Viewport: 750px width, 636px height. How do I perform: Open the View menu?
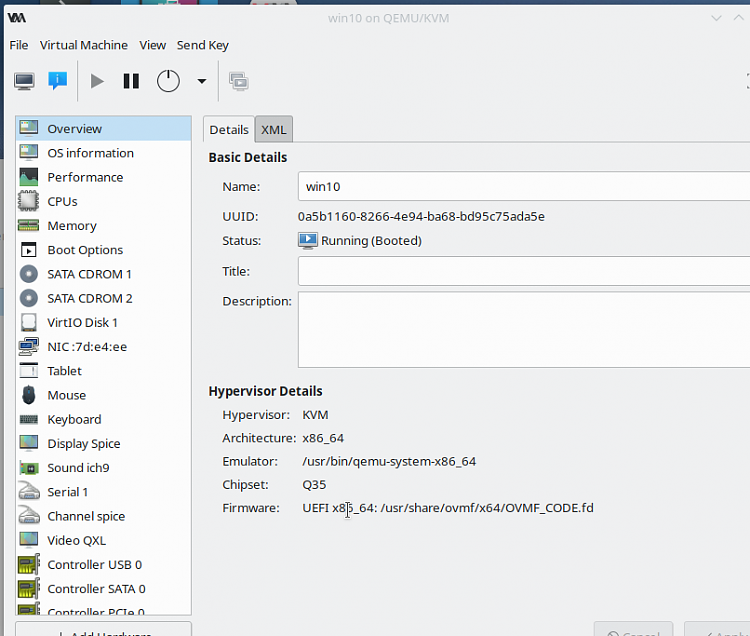(x=153, y=45)
